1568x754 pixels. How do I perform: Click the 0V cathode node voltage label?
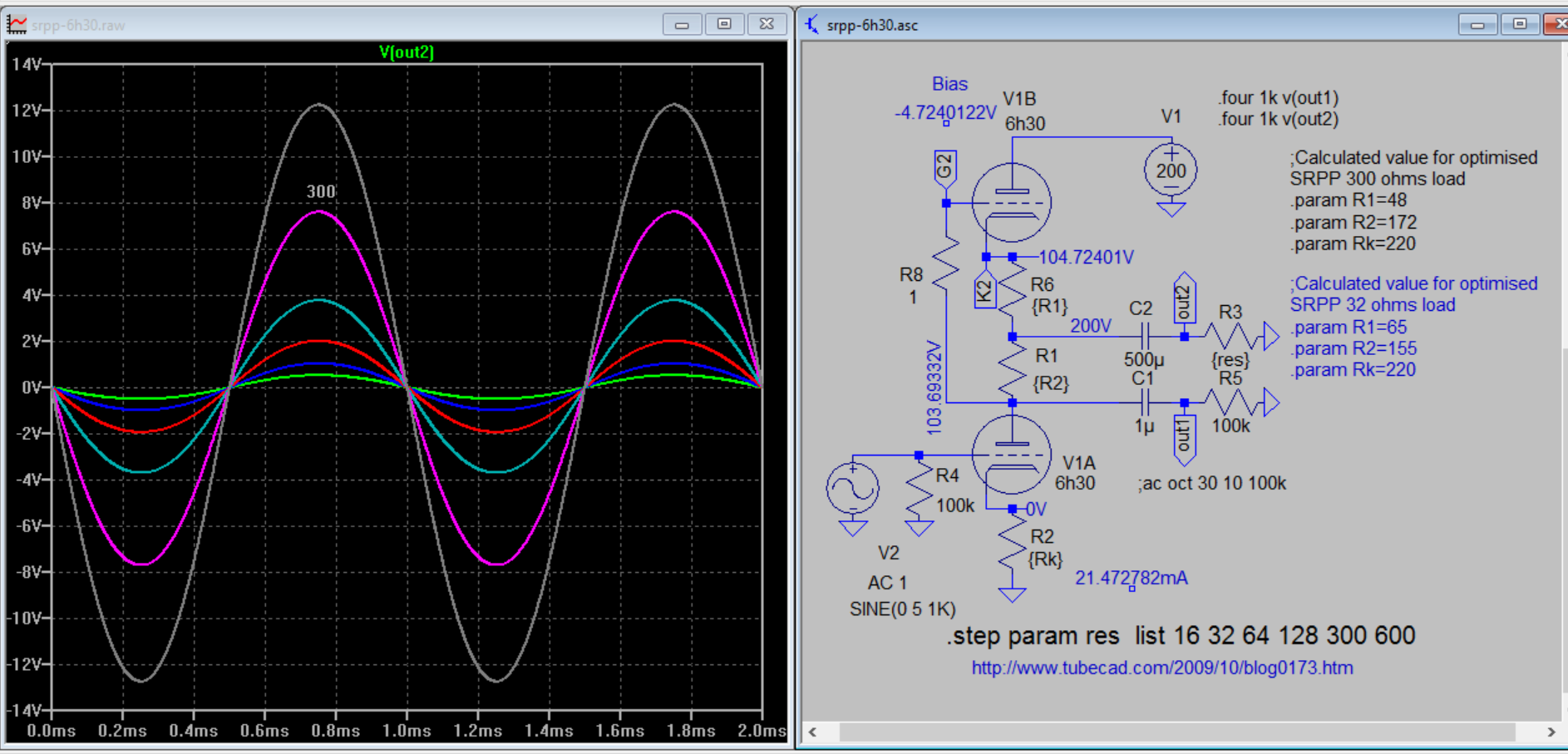[1036, 510]
